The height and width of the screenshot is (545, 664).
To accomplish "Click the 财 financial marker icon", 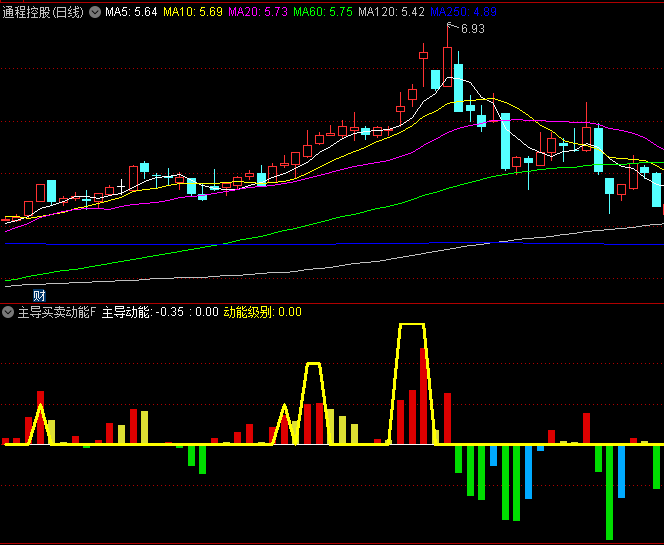I will pos(39,296).
